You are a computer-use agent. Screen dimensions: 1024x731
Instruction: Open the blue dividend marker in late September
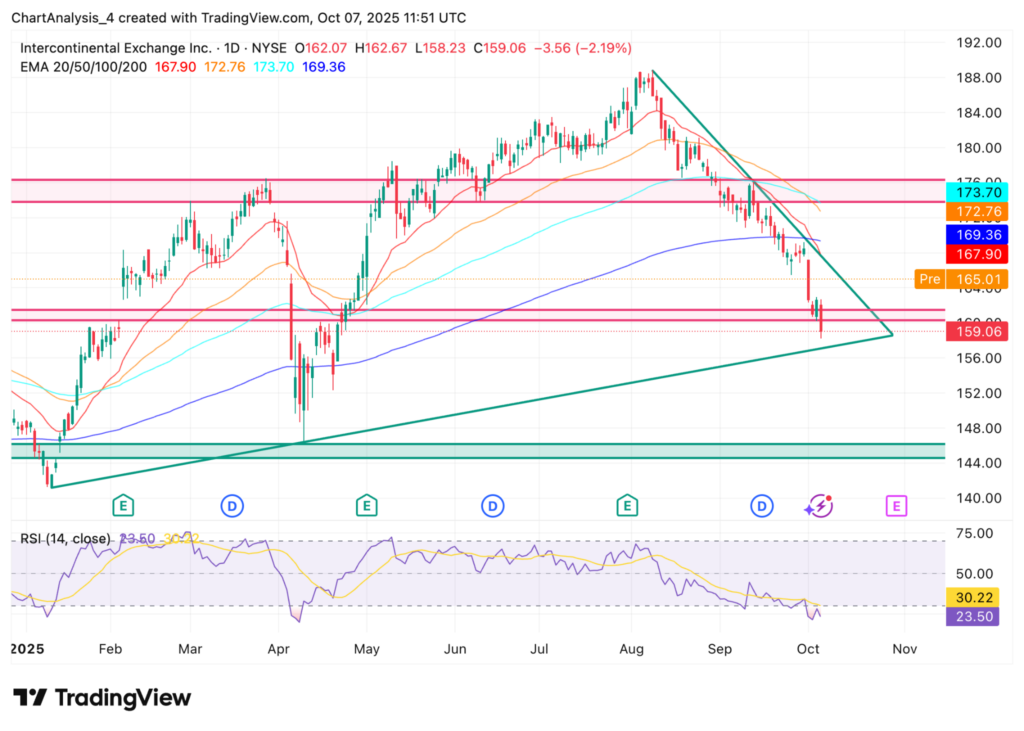[763, 506]
